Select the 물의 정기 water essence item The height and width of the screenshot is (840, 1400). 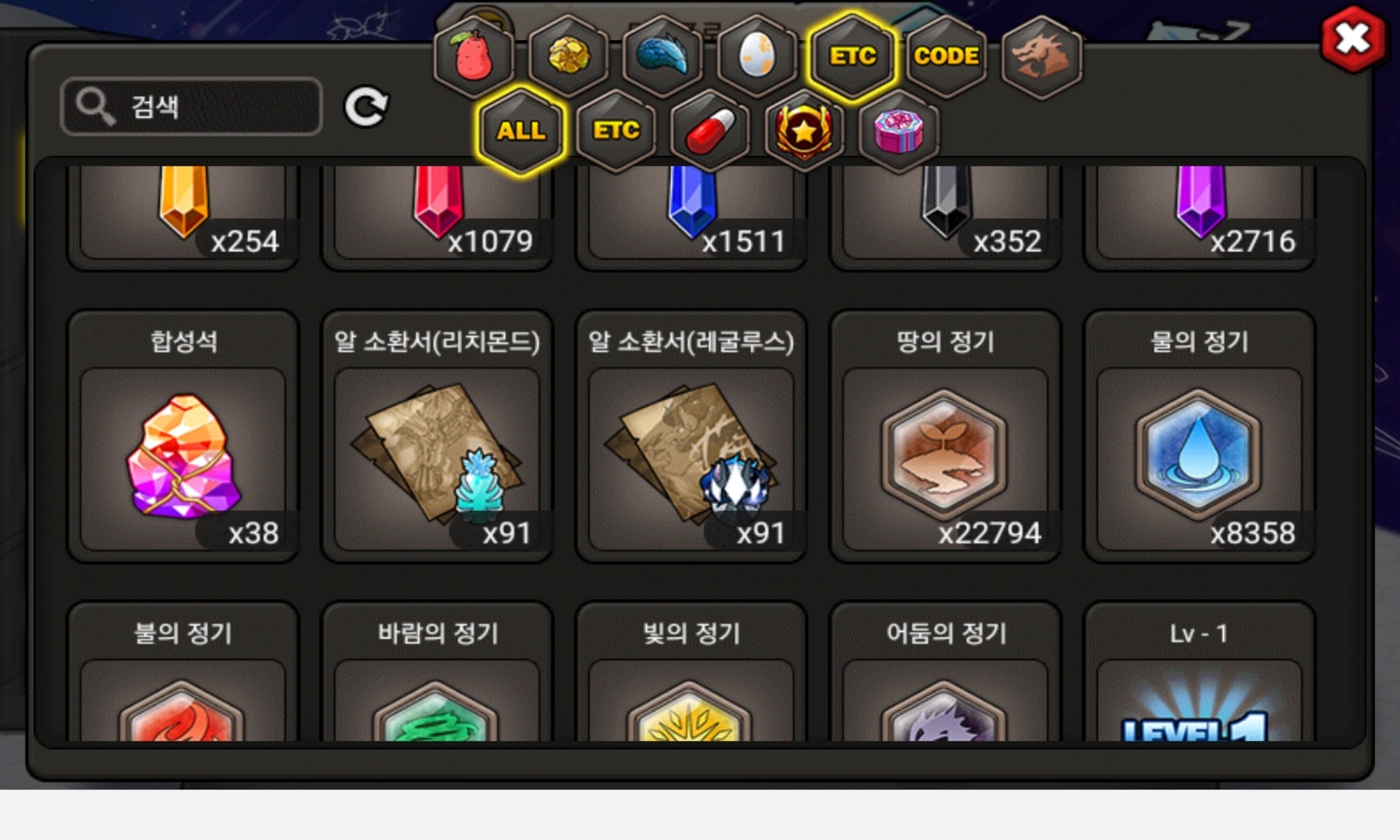click(x=1199, y=437)
